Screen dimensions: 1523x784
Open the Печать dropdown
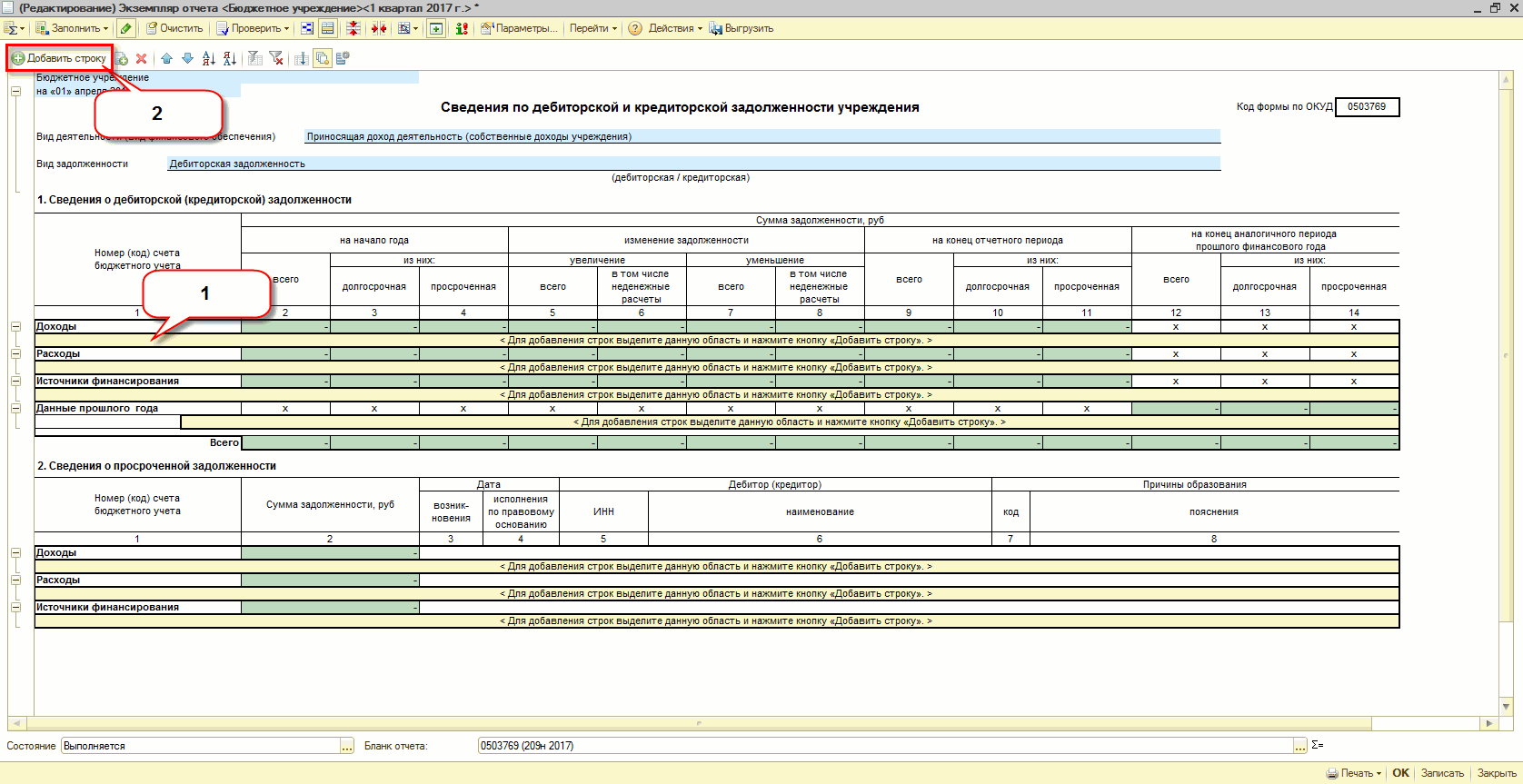click(1354, 773)
